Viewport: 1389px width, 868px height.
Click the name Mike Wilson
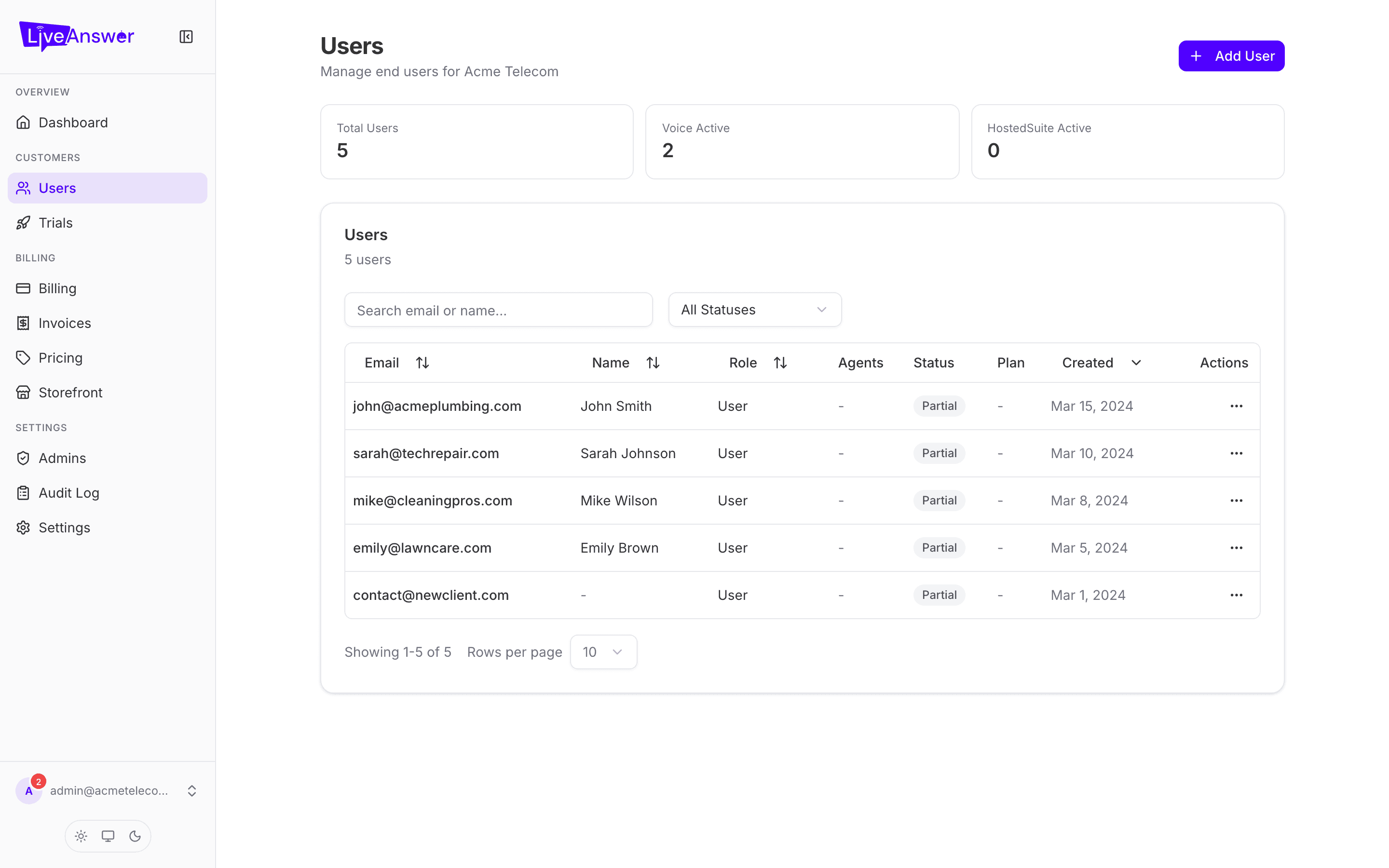coord(619,501)
